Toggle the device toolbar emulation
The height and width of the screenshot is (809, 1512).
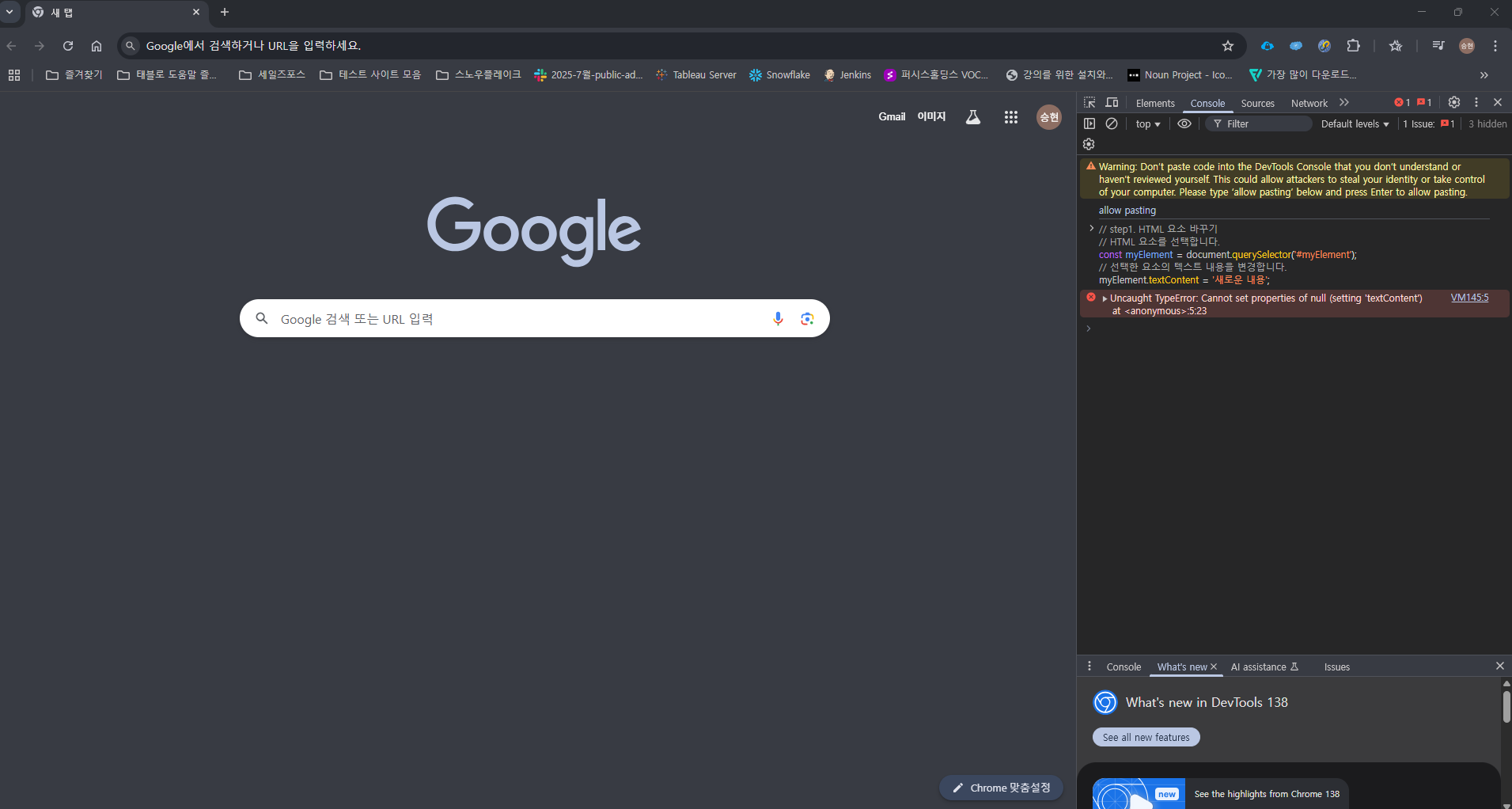pos(1112,103)
